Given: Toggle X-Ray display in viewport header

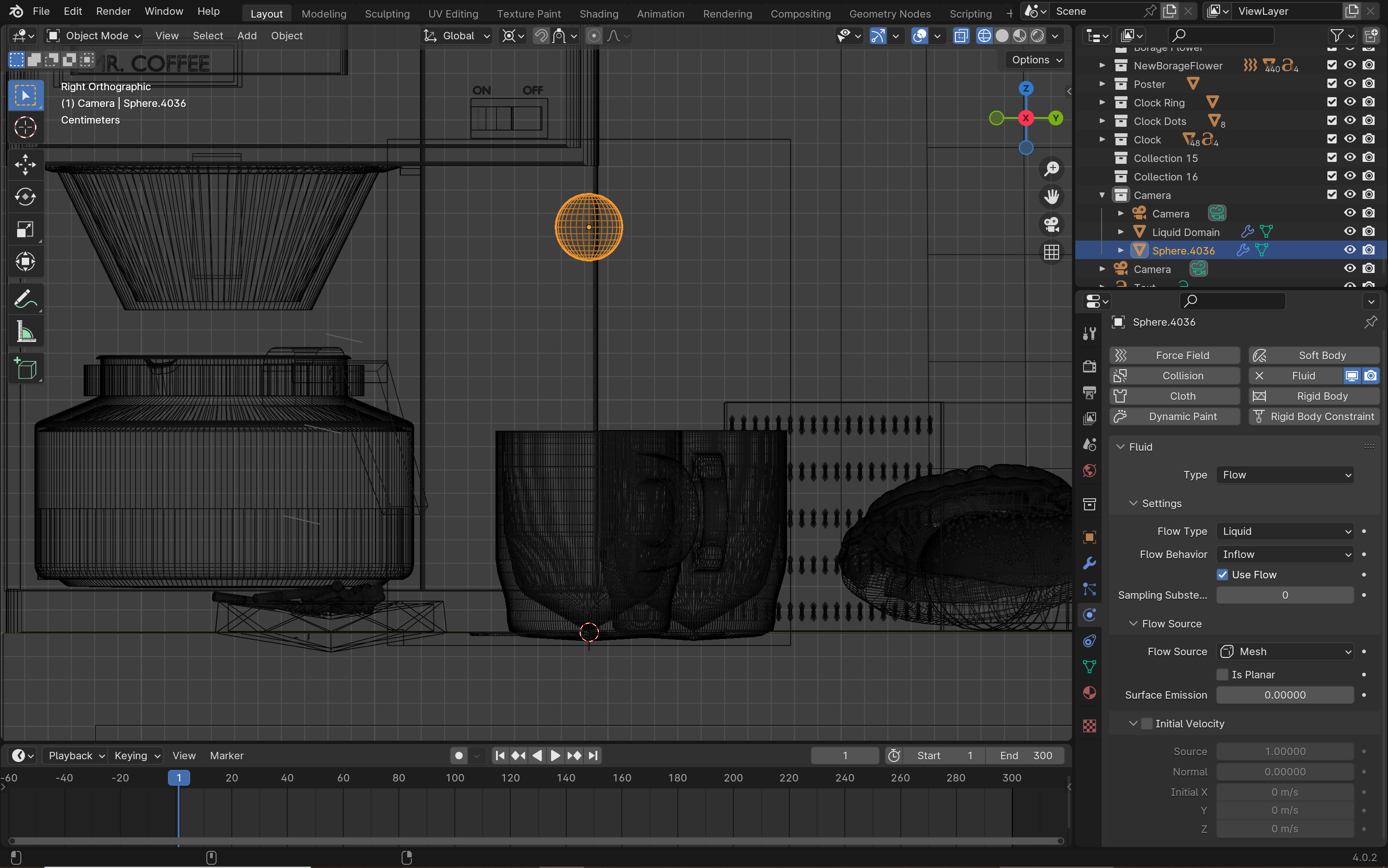Looking at the screenshot, I should [x=961, y=36].
